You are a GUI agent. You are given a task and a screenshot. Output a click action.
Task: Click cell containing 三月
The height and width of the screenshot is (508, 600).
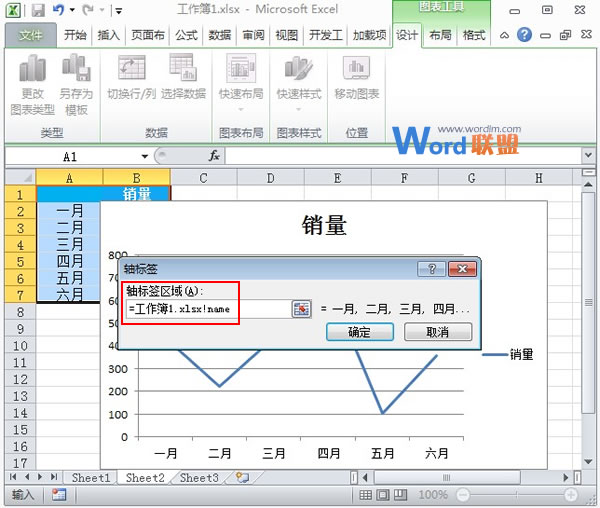point(69,244)
